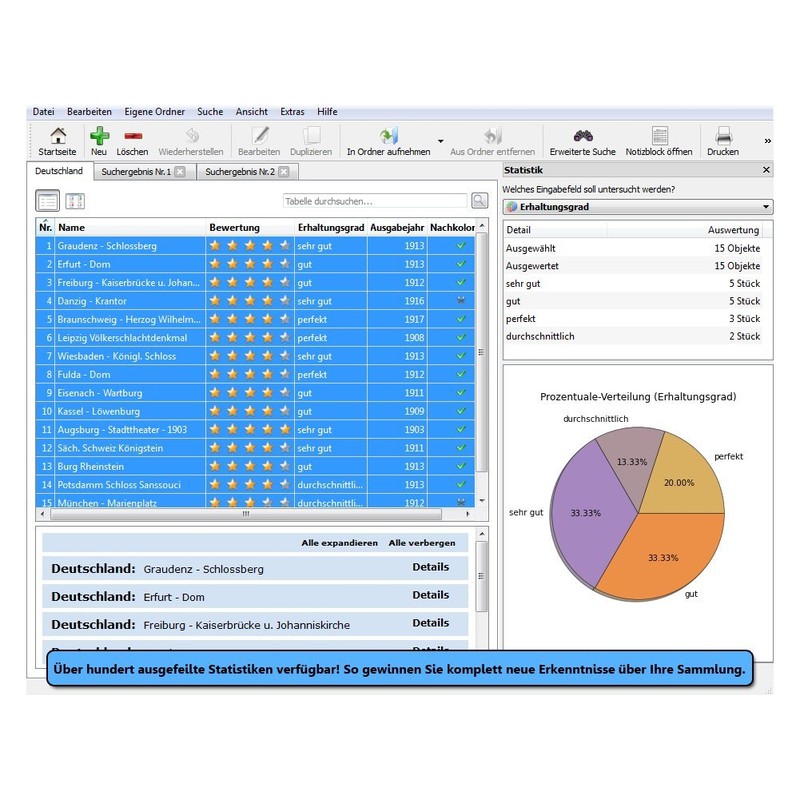Click into the Tabelle durchsuchen field
Viewport: 800px width, 800px height.
click(375, 201)
